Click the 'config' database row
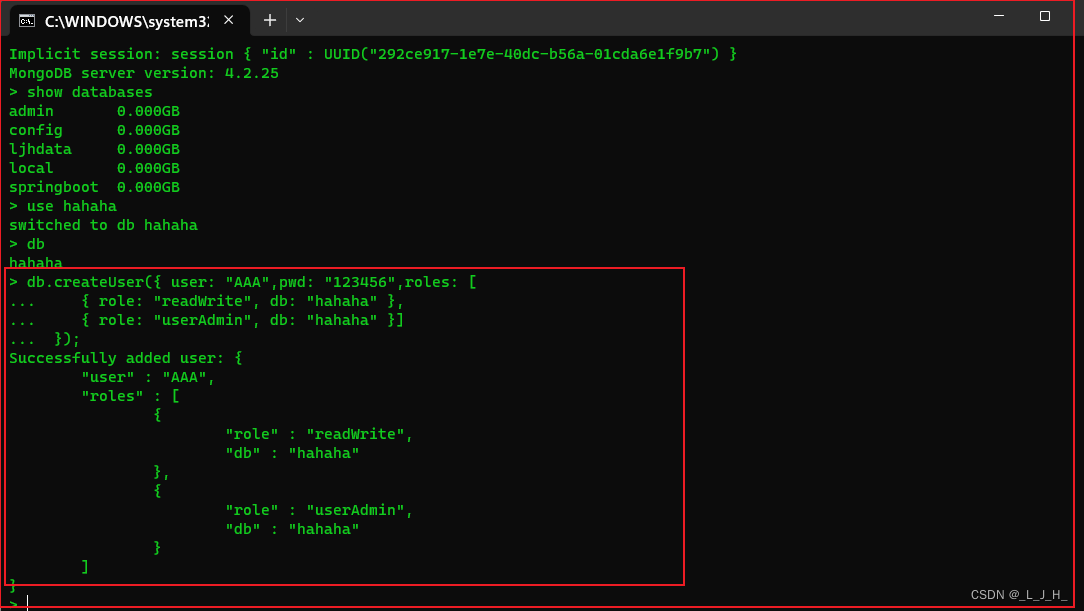The width and height of the screenshot is (1084, 611). 94,130
